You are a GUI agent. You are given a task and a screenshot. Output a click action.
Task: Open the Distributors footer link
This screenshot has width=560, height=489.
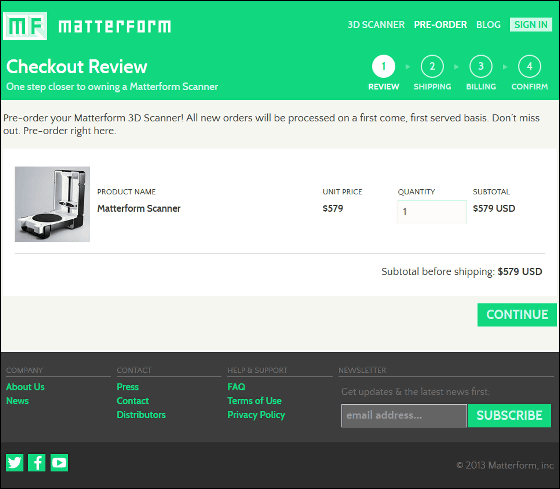[x=141, y=415]
